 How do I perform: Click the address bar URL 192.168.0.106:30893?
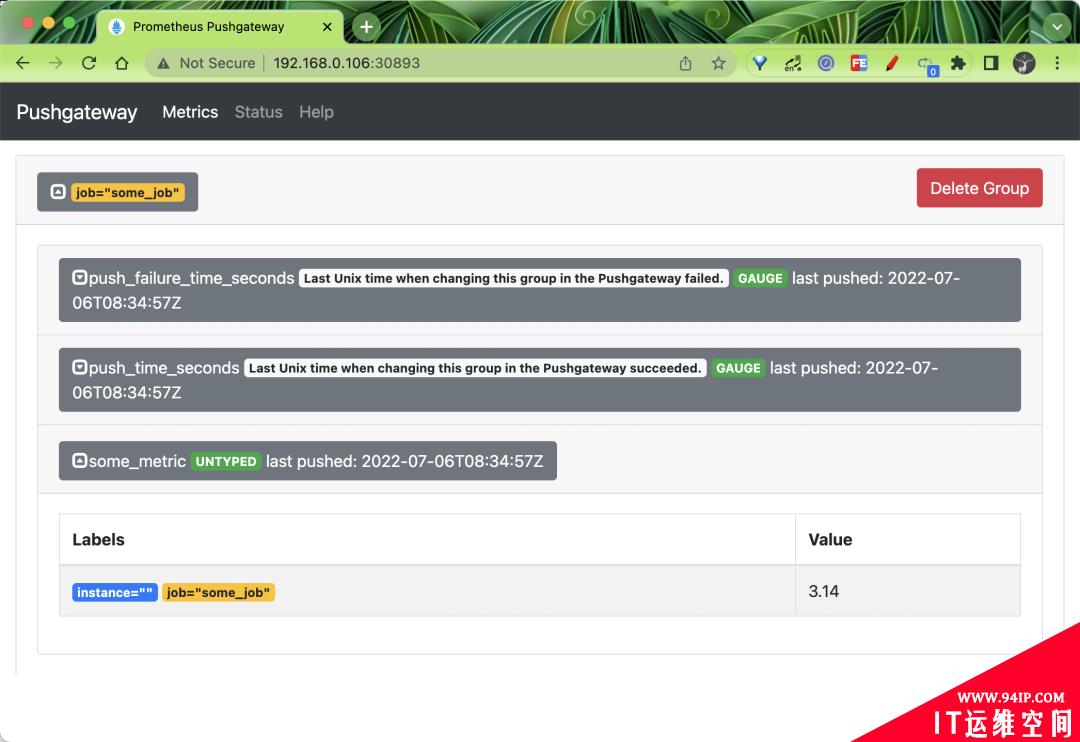tap(346, 63)
